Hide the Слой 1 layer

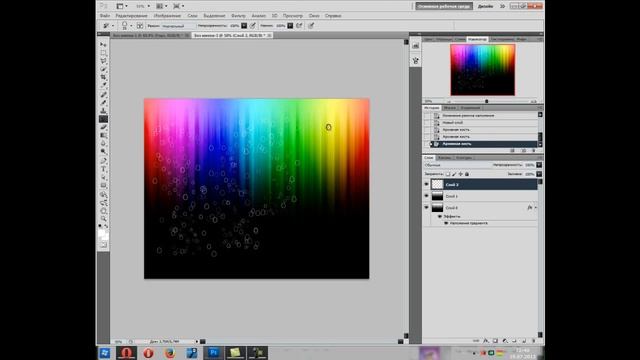click(x=427, y=196)
